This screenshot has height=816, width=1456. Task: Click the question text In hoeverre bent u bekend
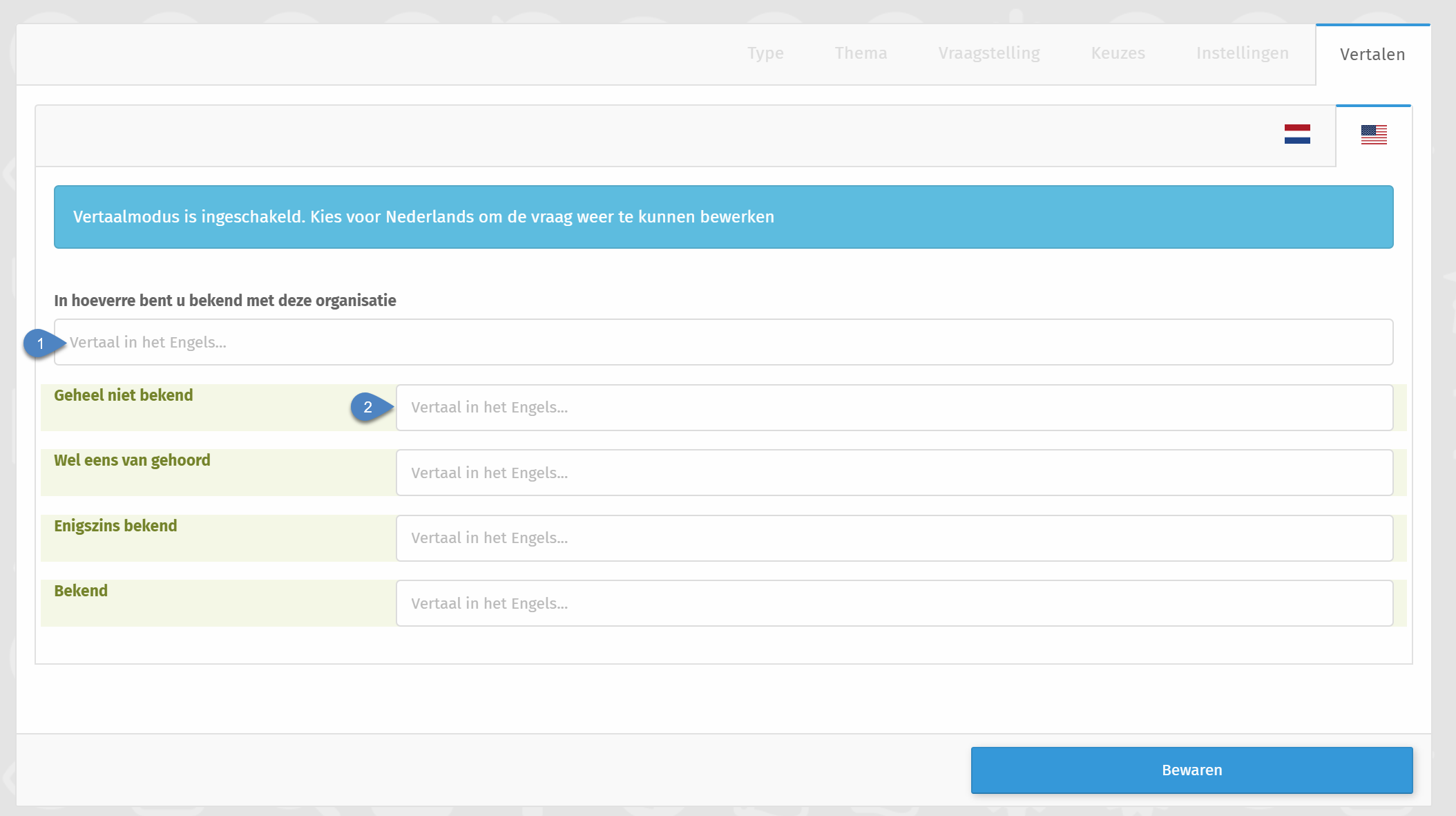[x=225, y=301]
